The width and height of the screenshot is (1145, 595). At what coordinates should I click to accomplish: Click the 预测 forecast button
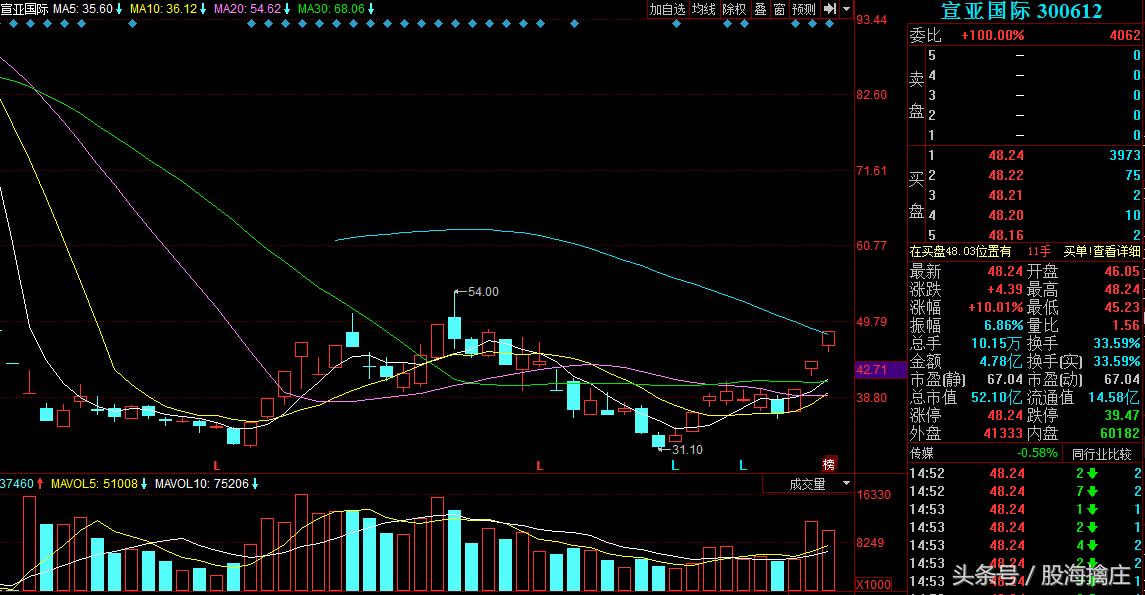click(x=803, y=9)
